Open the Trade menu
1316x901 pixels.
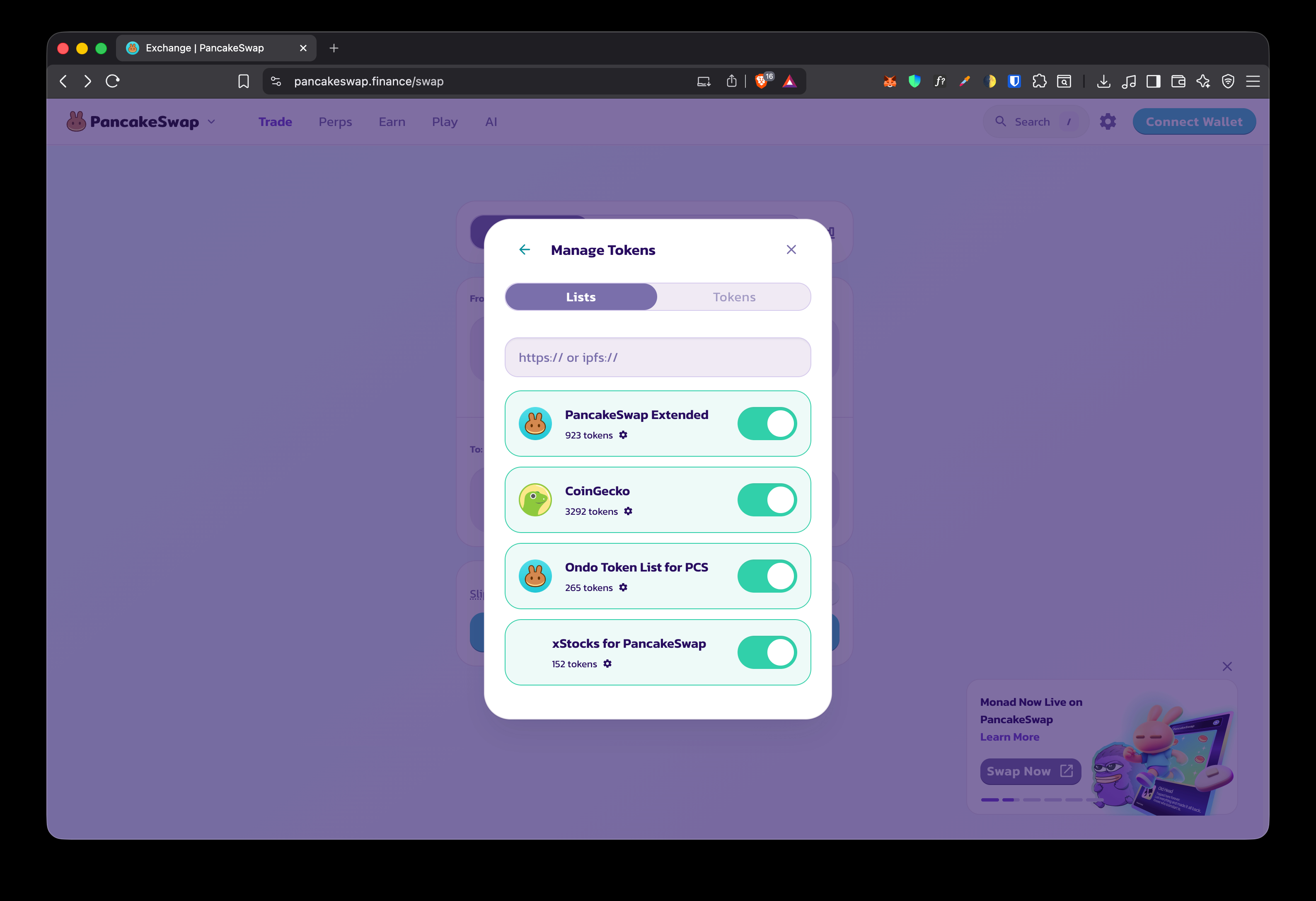point(275,122)
